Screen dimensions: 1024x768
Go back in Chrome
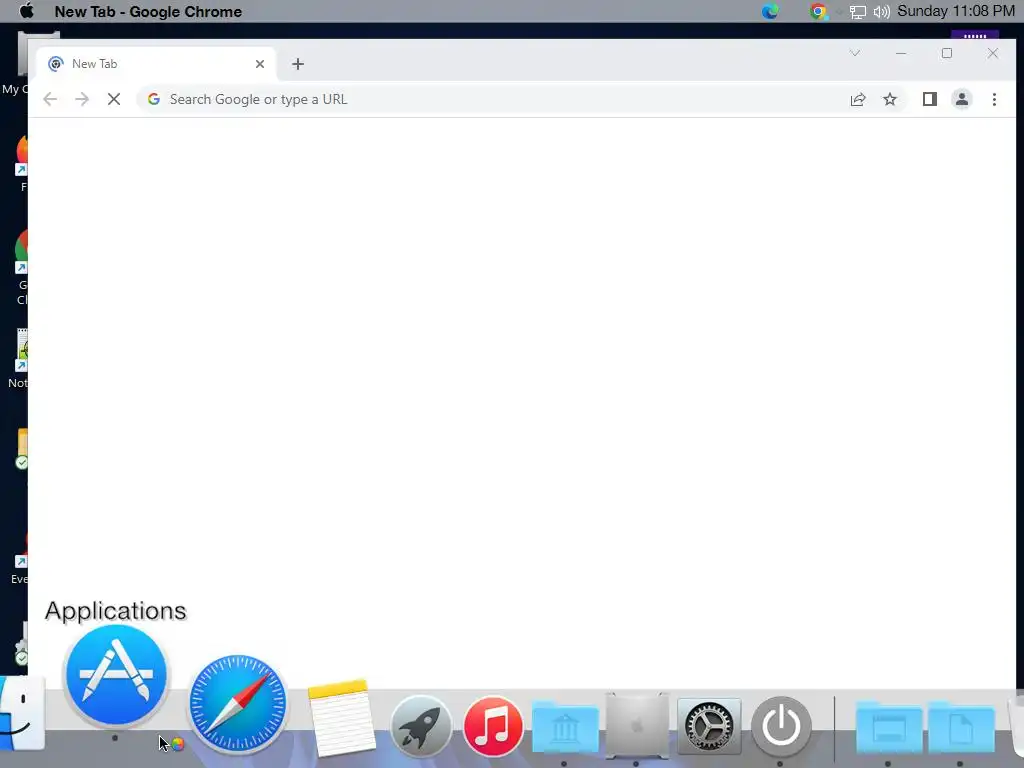coord(50,99)
